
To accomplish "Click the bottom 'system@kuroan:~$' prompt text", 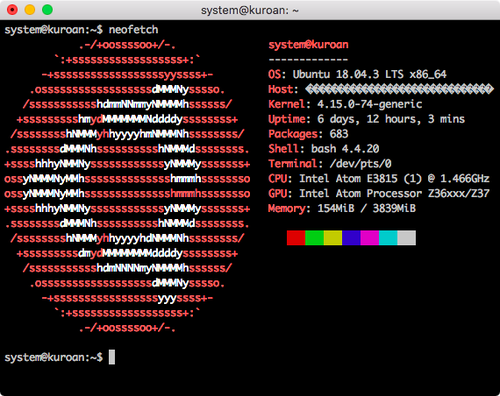I will pyautogui.click(x=54, y=358).
